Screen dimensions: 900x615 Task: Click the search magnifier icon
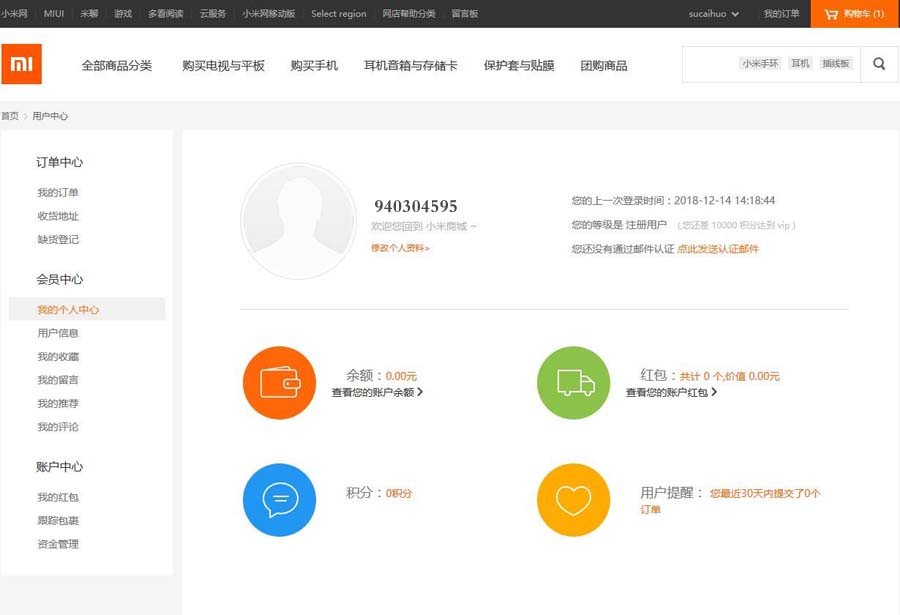click(879, 64)
